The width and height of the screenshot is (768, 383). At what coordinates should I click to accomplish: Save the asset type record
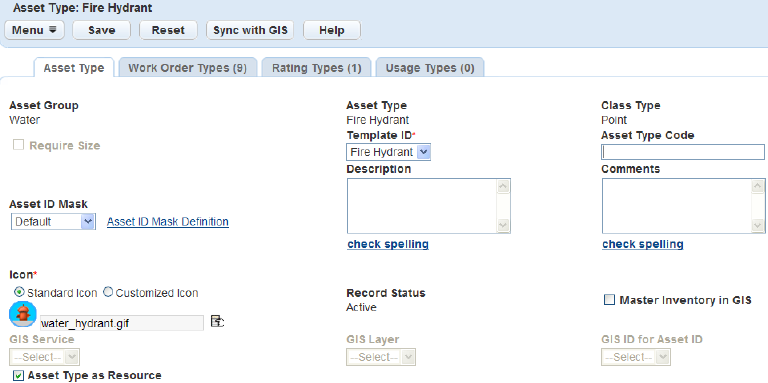pyautogui.click(x=101, y=30)
